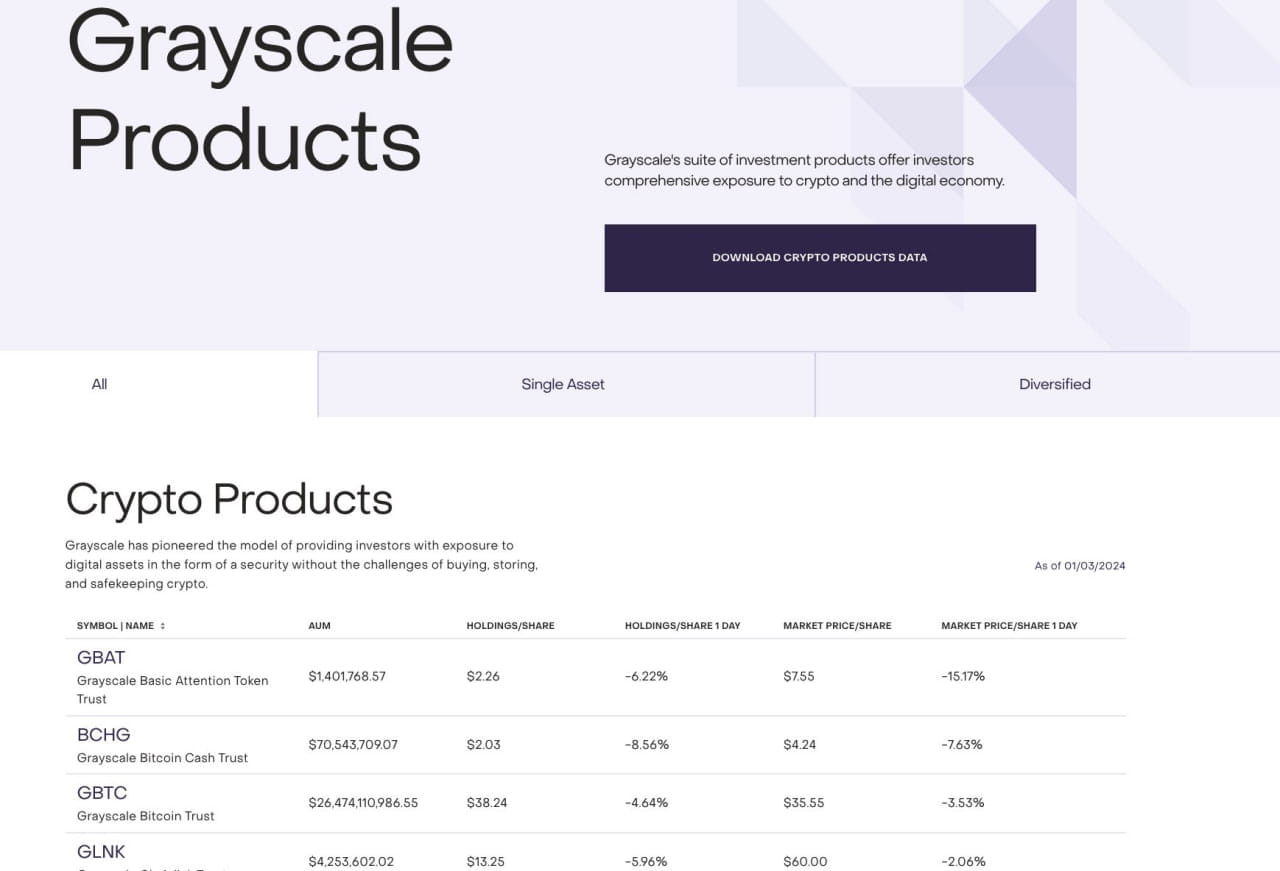Screen dimensions: 1280x871
Task: Click GBTC AUM value $26,474,110,986.55
Action: (x=363, y=803)
